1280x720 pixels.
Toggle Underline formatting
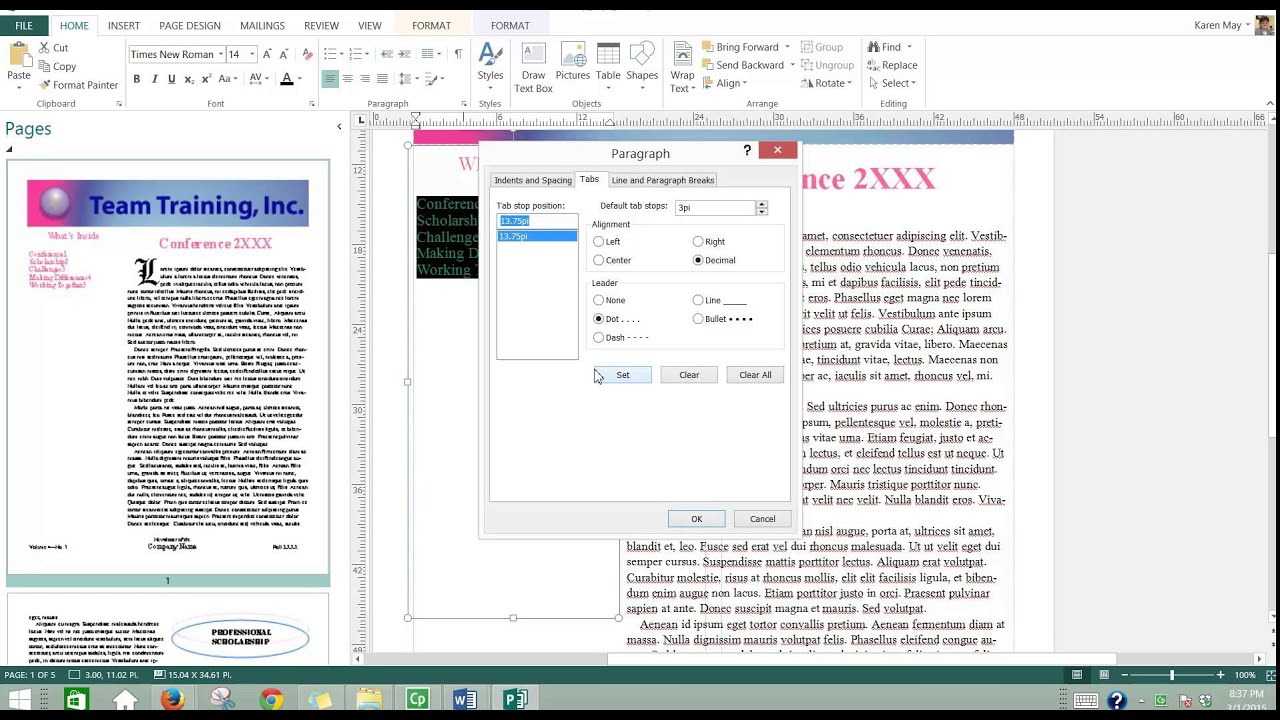pos(171,79)
